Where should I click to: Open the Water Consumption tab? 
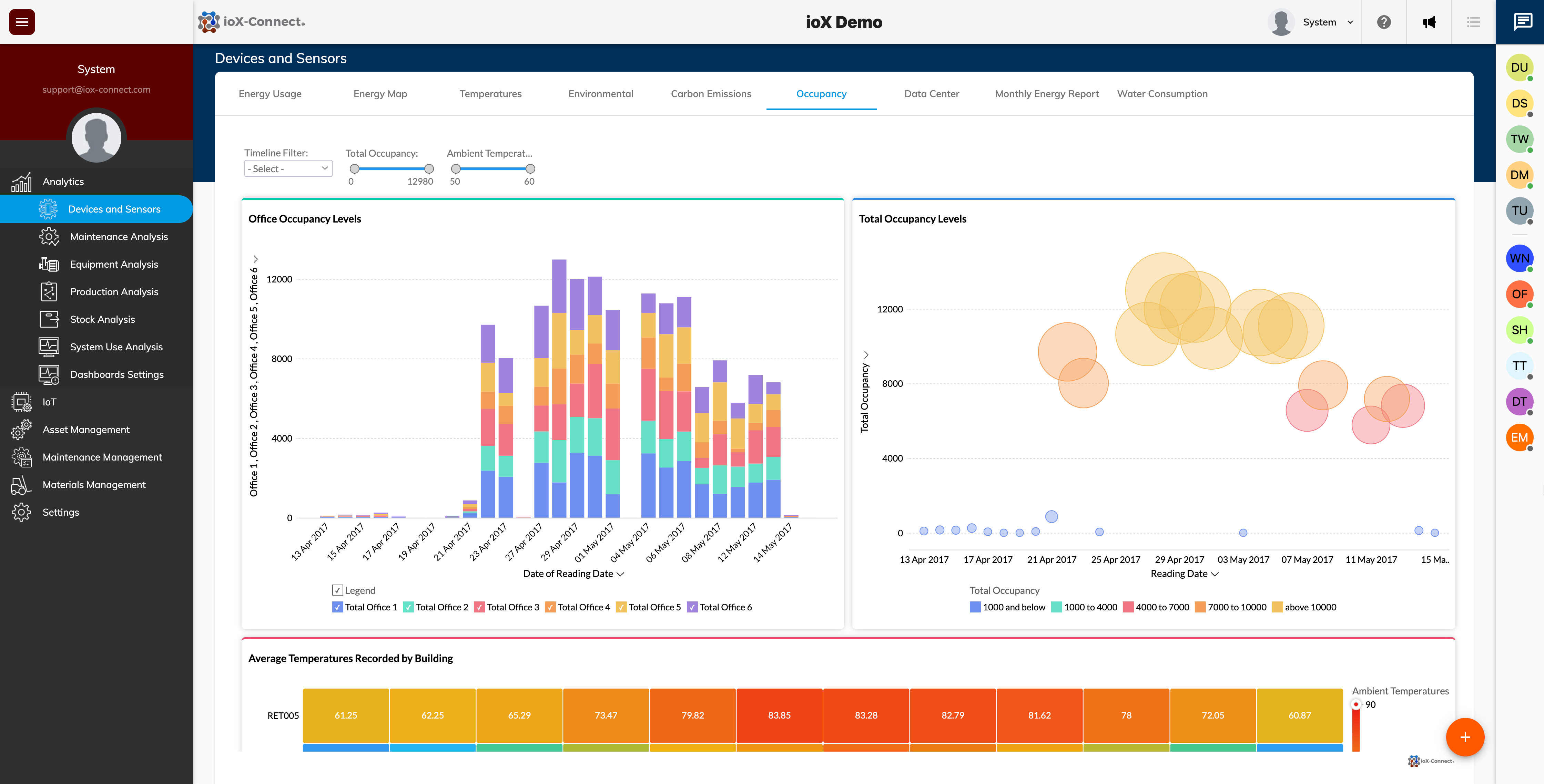coord(1162,93)
